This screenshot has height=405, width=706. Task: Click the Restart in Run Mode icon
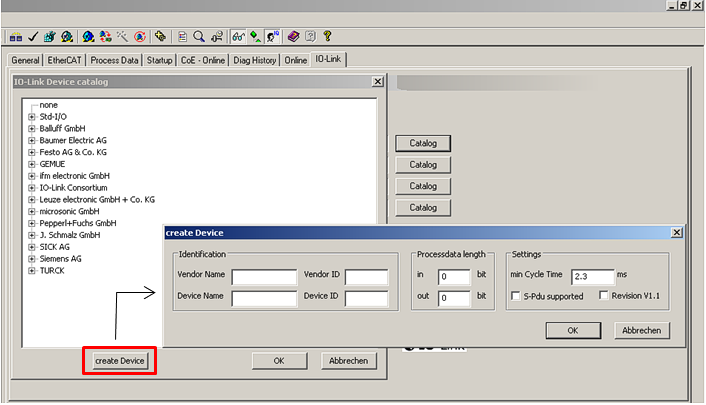(x=67, y=36)
